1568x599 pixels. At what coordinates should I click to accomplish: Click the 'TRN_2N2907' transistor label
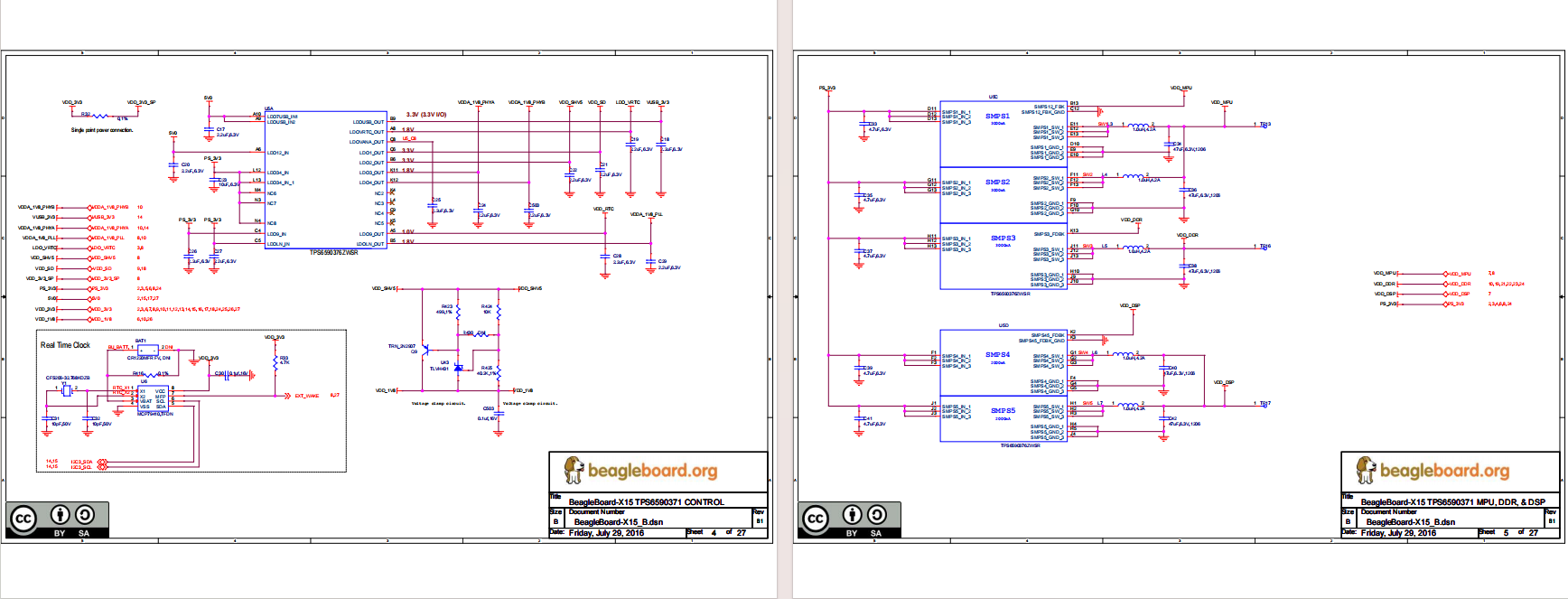click(x=402, y=346)
